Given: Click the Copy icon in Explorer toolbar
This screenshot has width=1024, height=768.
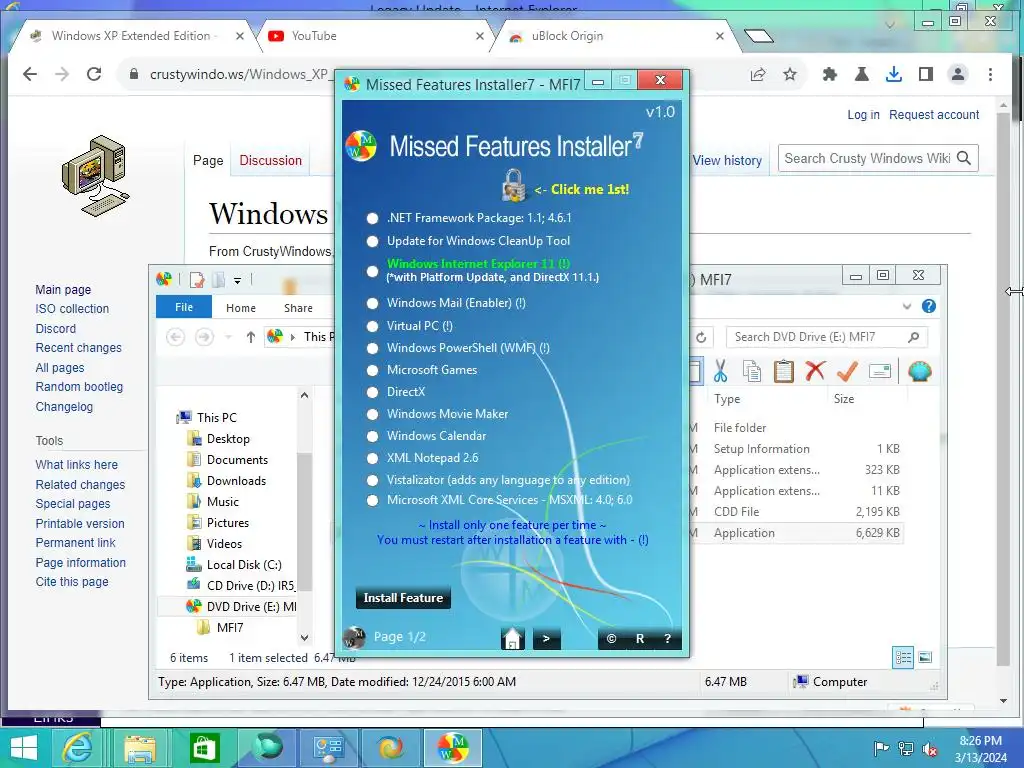Looking at the screenshot, I should [x=752, y=371].
